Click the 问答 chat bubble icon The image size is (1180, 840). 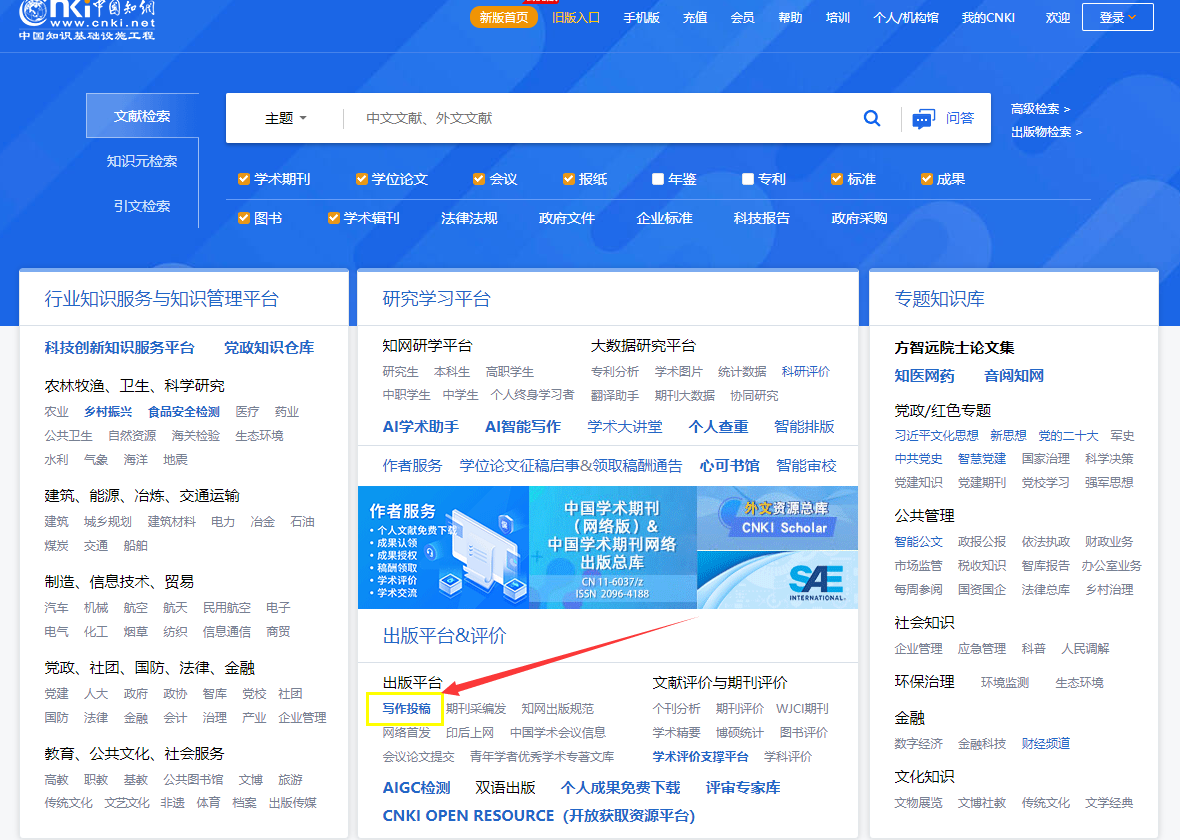[923, 119]
